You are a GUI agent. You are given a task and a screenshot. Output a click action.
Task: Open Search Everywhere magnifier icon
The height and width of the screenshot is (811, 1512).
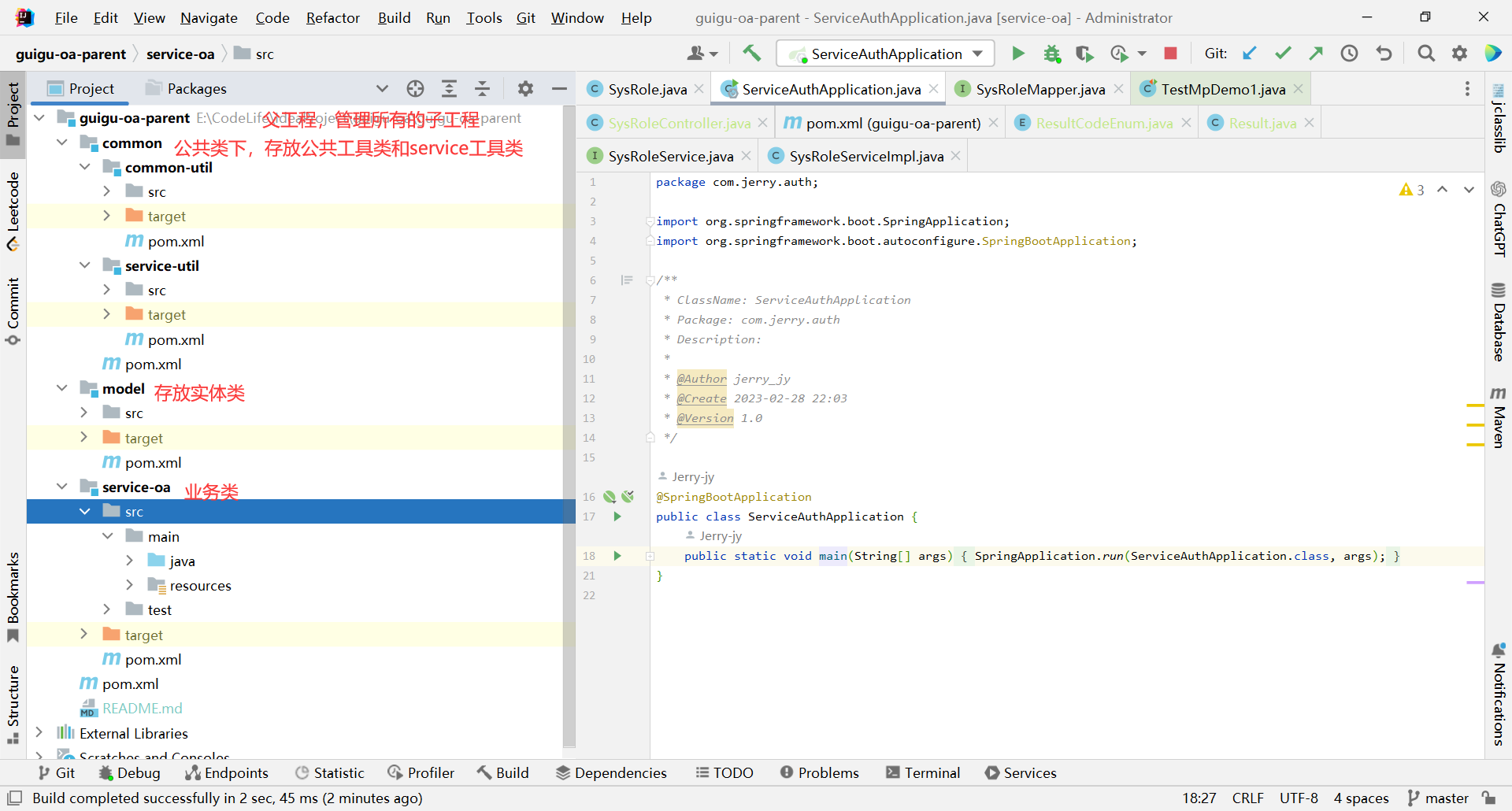[x=1425, y=54]
